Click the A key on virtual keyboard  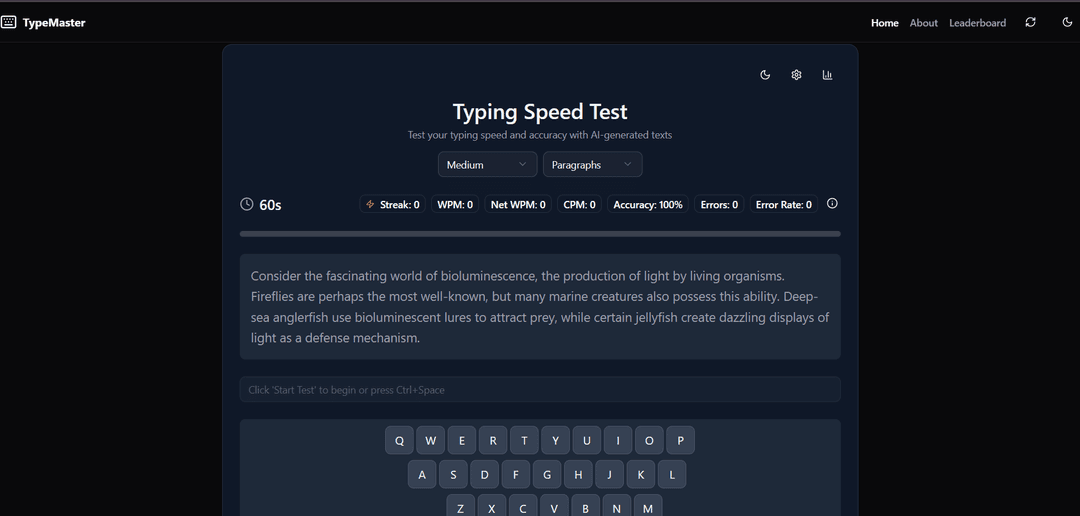point(422,474)
